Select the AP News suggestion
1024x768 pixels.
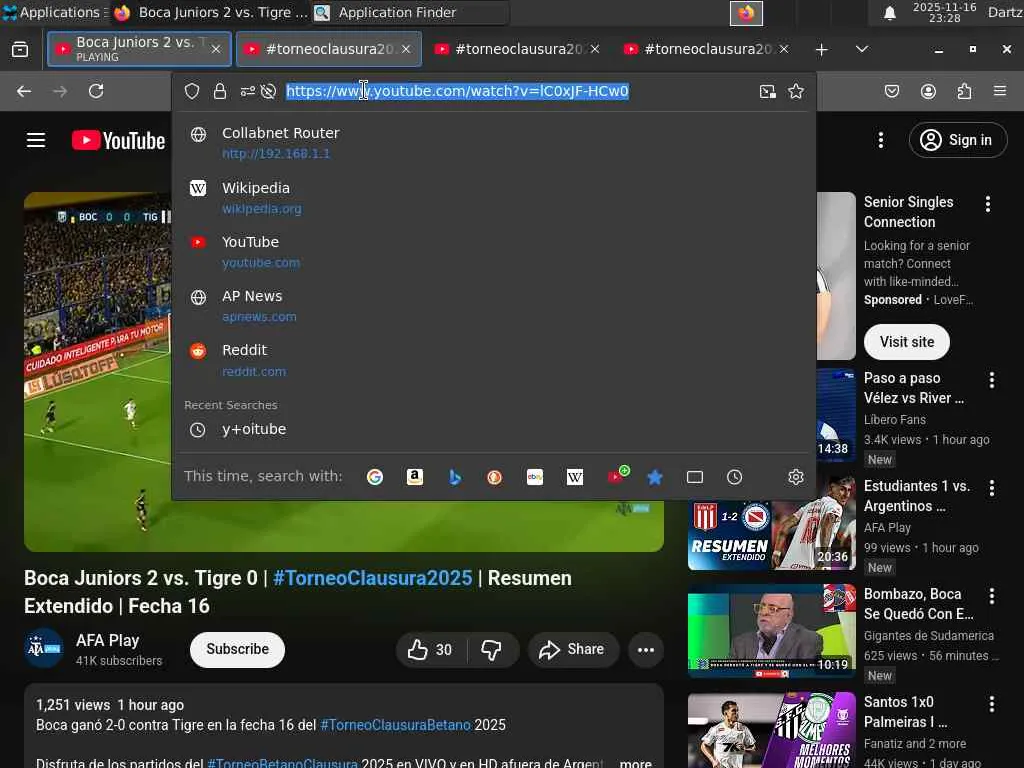coord(493,306)
